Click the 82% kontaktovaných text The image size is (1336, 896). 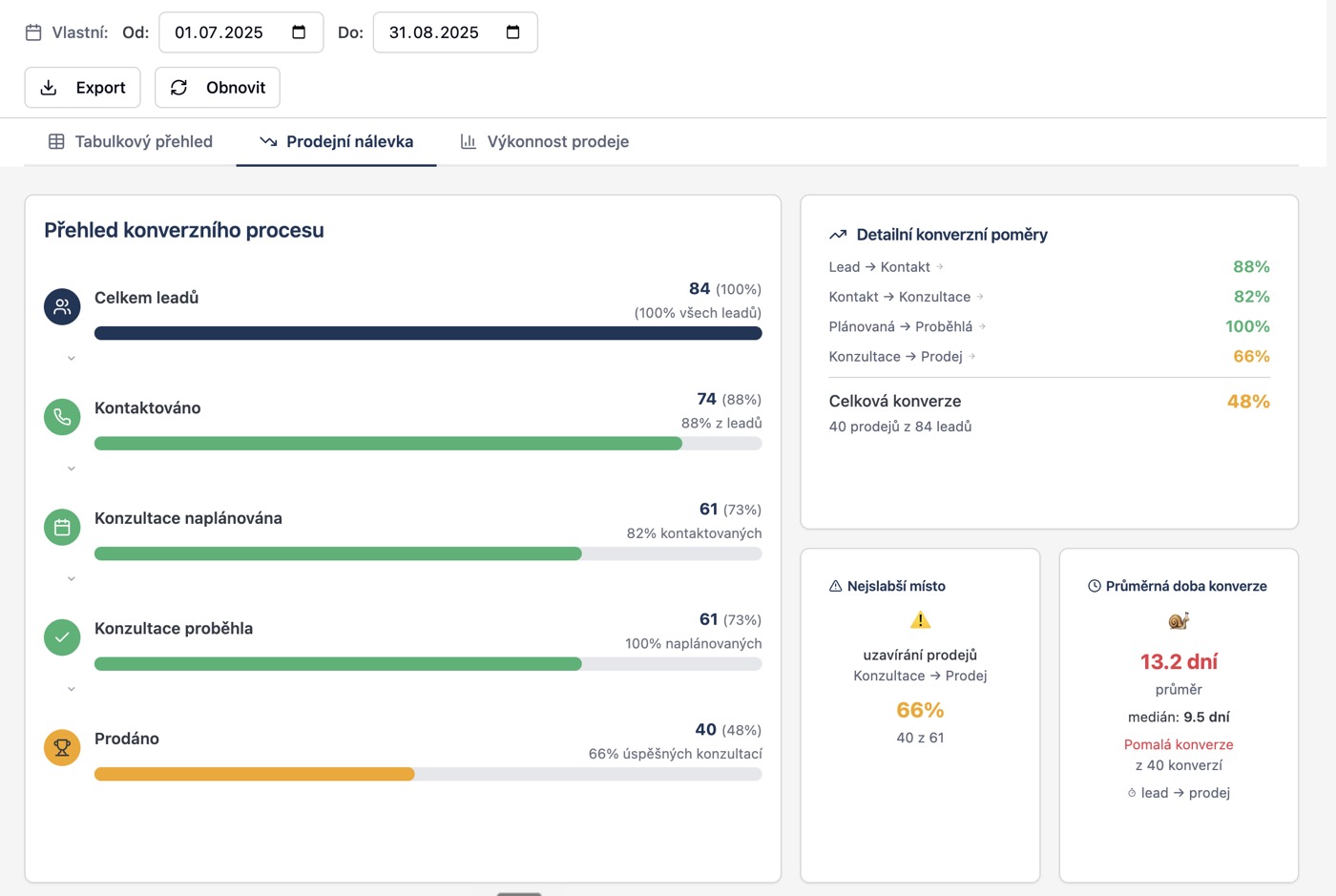pyautogui.click(x=694, y=533)
